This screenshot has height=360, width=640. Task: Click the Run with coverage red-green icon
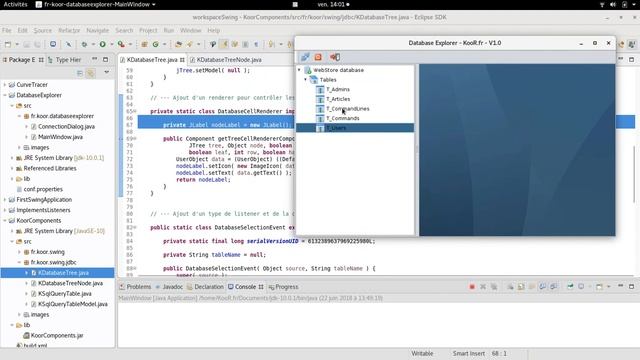point(121,44)
